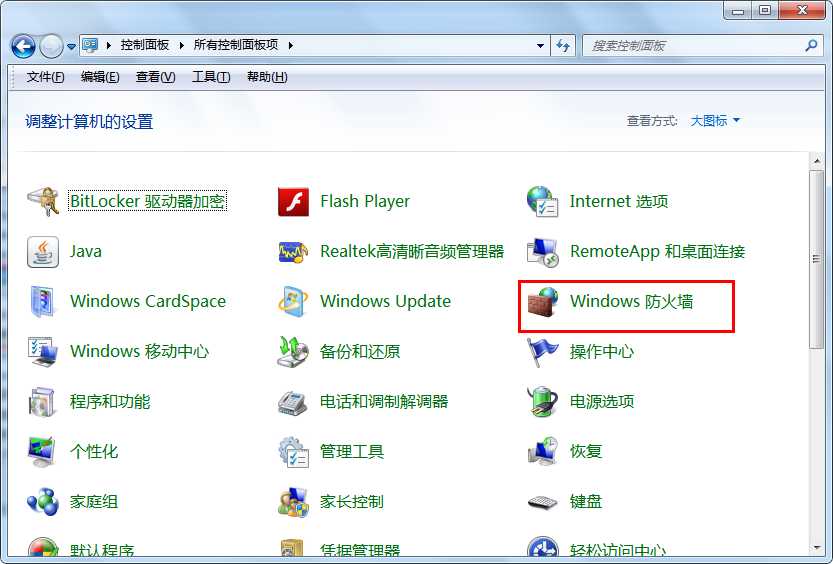The image size is (833, 564).
Task: Open the 程序和功能 icon
Action: pos(43,402)
